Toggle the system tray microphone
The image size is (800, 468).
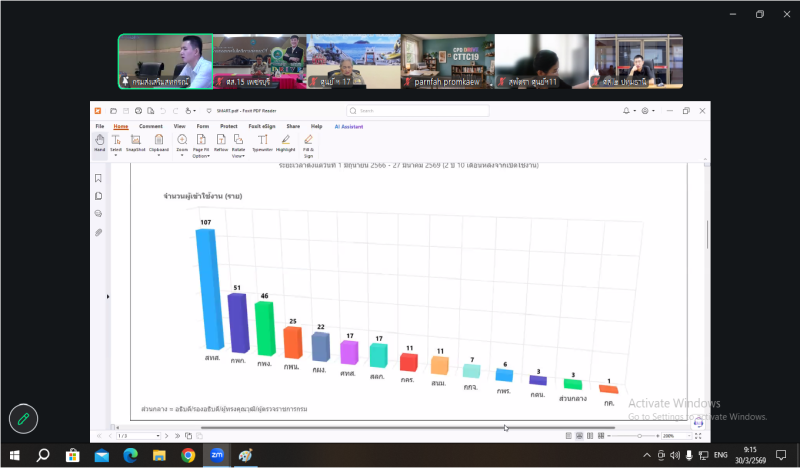coord(688,455)
